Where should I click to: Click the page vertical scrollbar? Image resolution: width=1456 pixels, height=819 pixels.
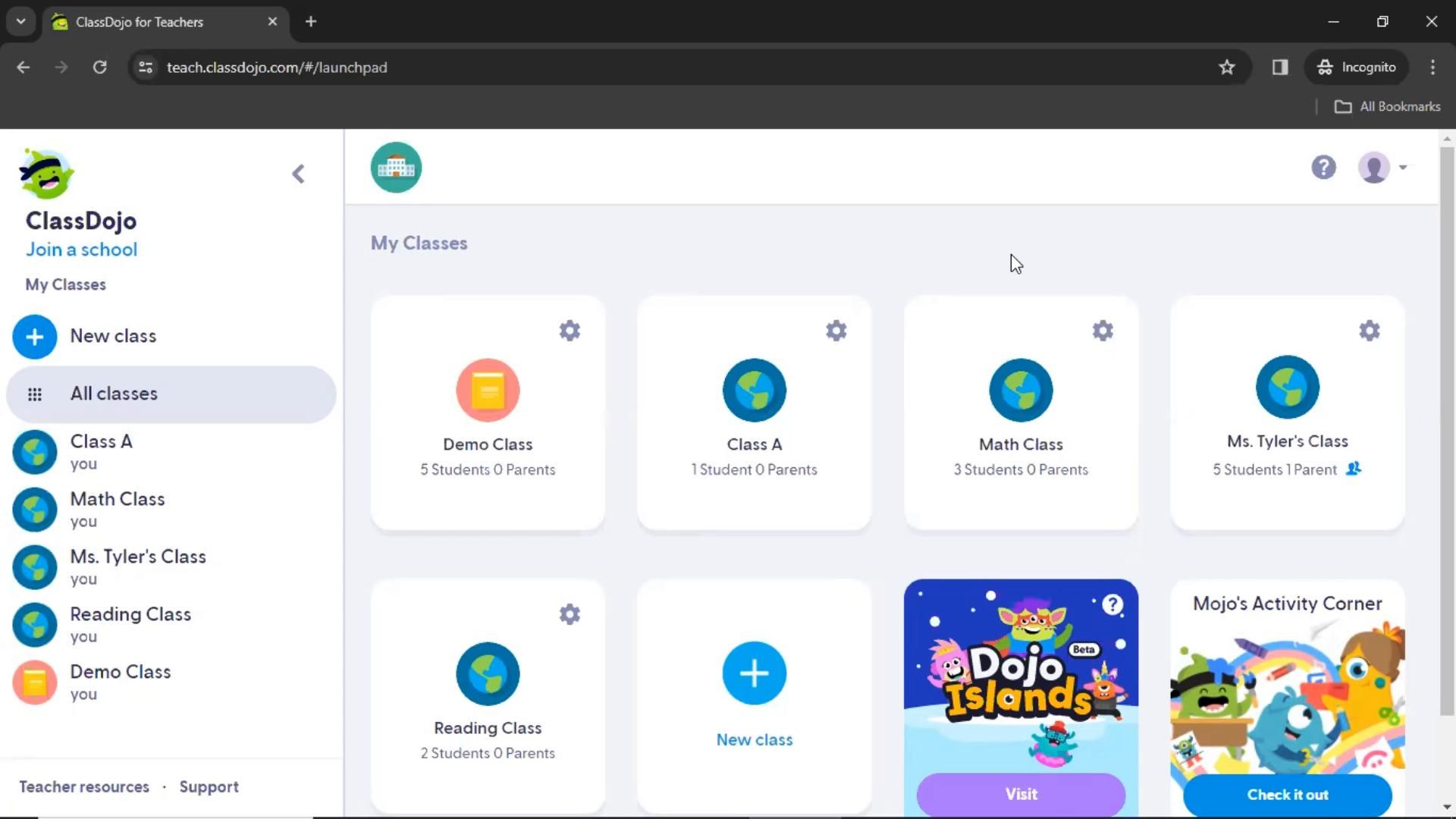click(1447, 429)
